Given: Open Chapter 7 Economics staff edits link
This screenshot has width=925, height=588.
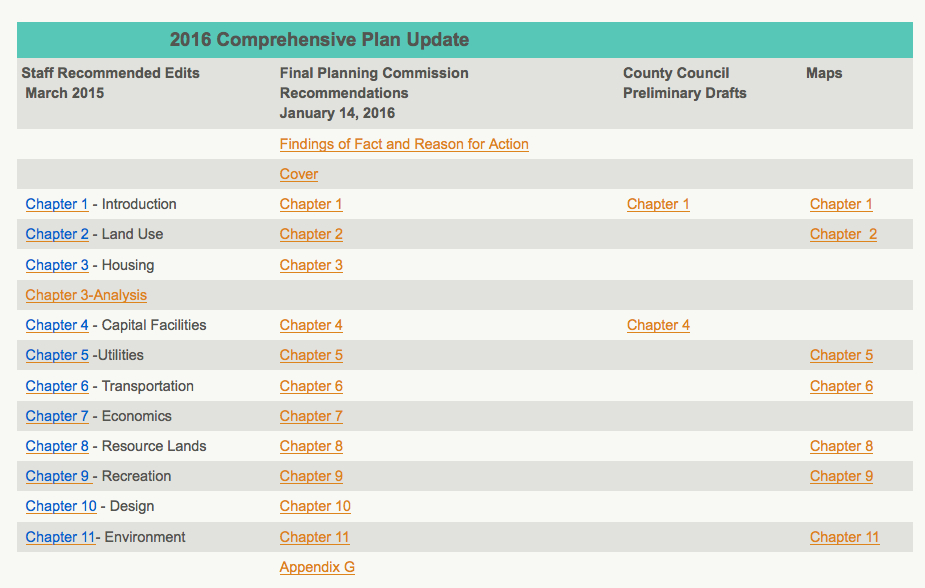Looking at the screenshot, I should [x=56, y=416].
